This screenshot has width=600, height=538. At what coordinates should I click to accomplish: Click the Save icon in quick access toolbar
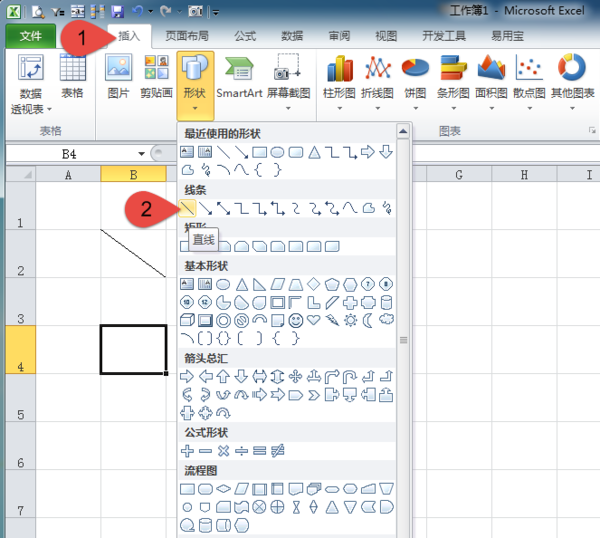(117, 11)
